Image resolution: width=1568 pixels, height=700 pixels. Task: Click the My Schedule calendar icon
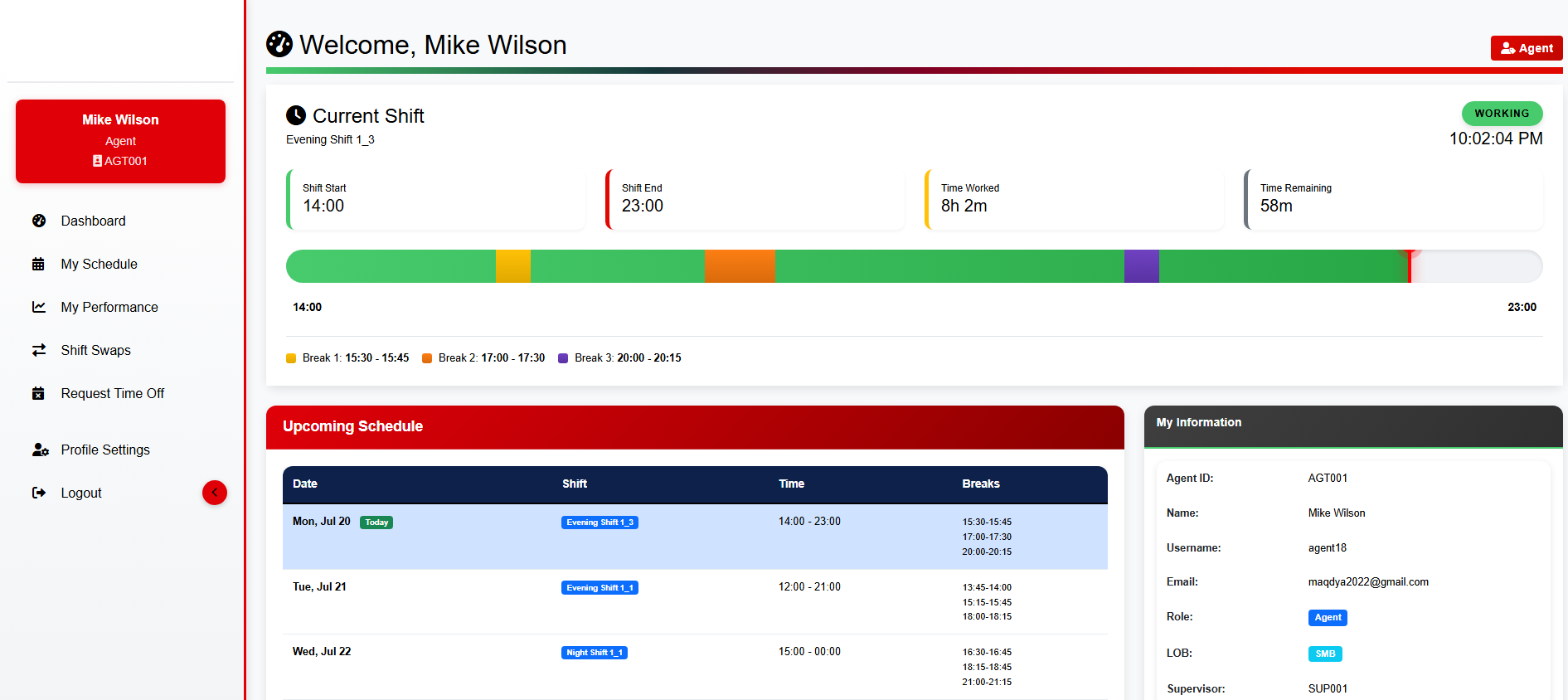[x=38, y=264]
